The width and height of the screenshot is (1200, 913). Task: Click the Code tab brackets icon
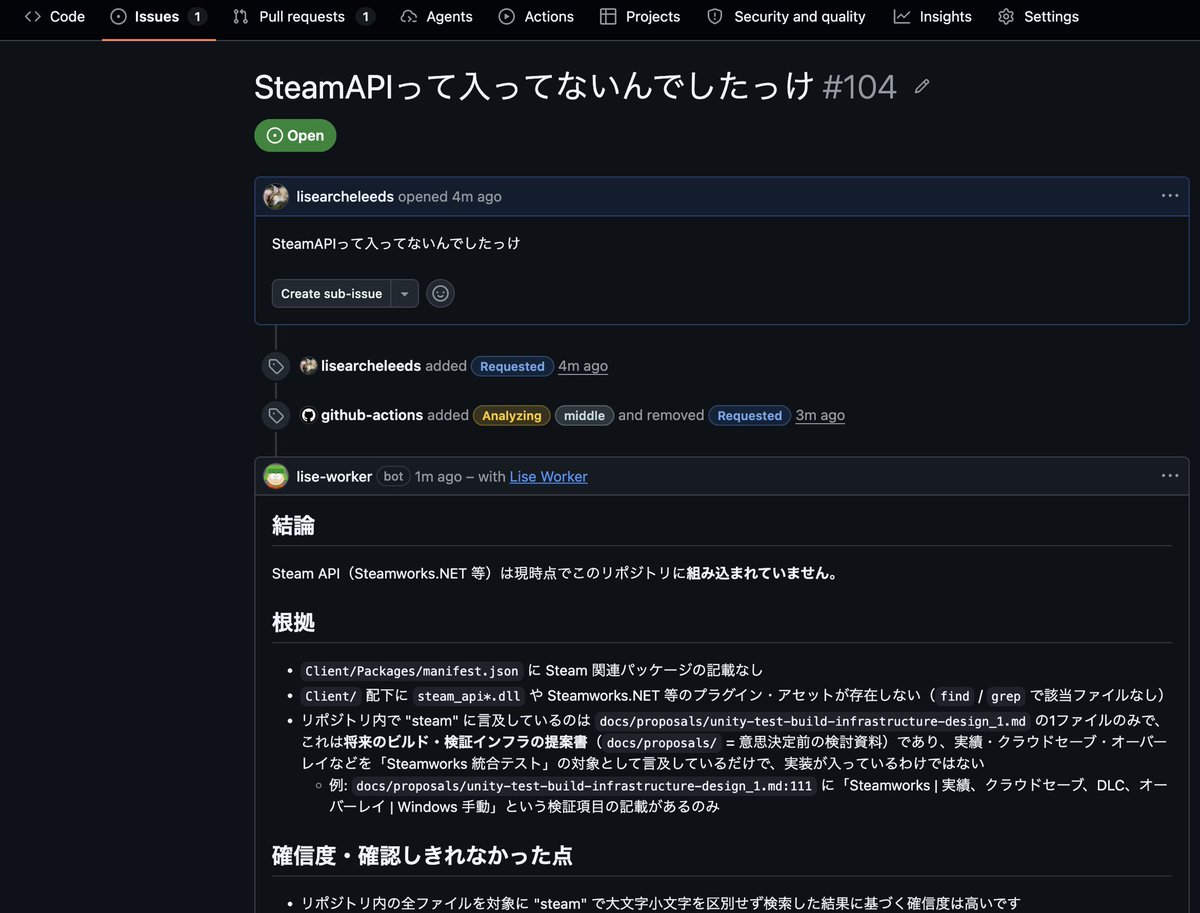32,17
